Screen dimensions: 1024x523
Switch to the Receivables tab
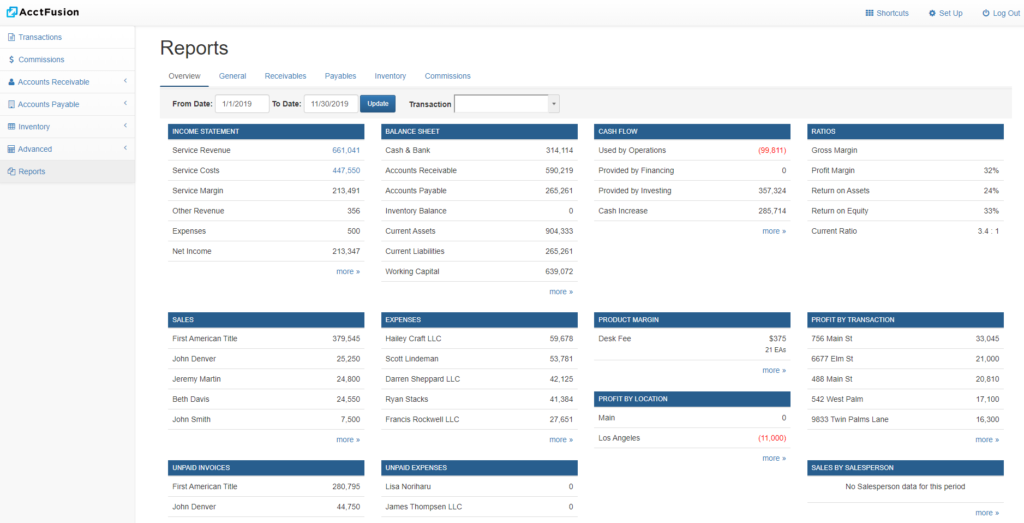point(285,76)
